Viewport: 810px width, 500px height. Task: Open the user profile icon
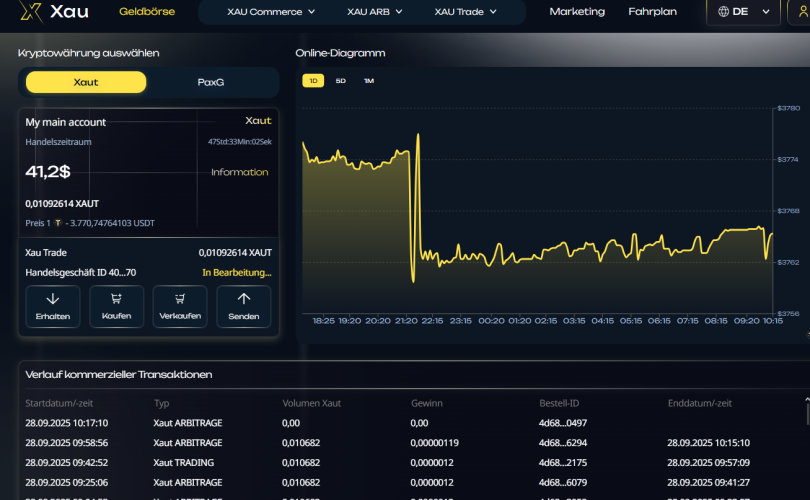click(x=802, y=12)
